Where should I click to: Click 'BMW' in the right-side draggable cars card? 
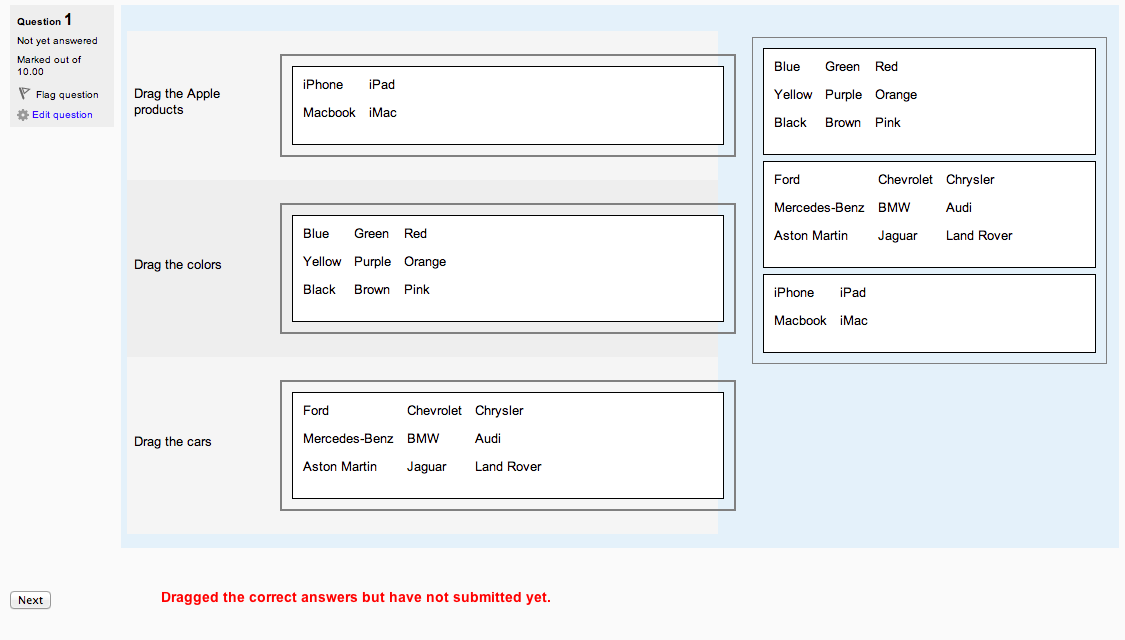[894, 208]
